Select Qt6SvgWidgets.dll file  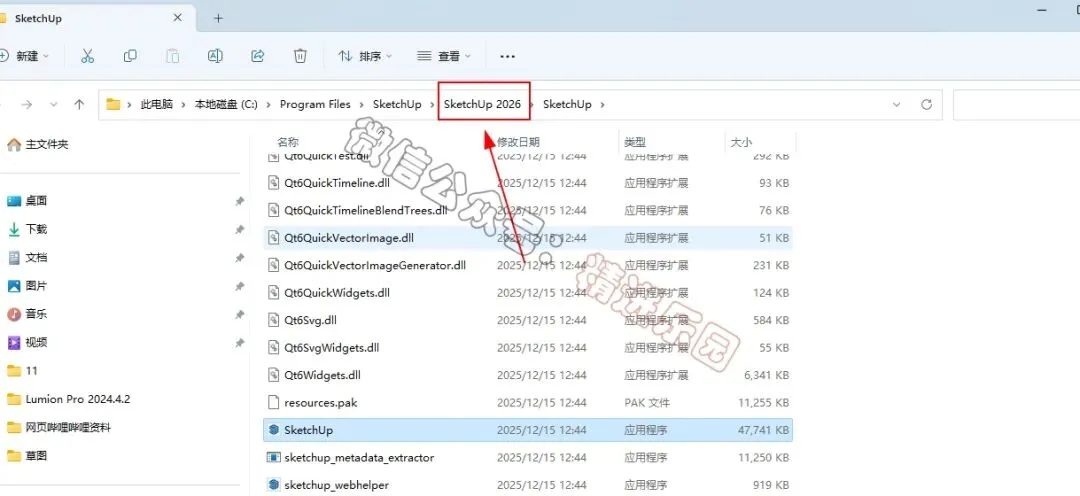528,348
